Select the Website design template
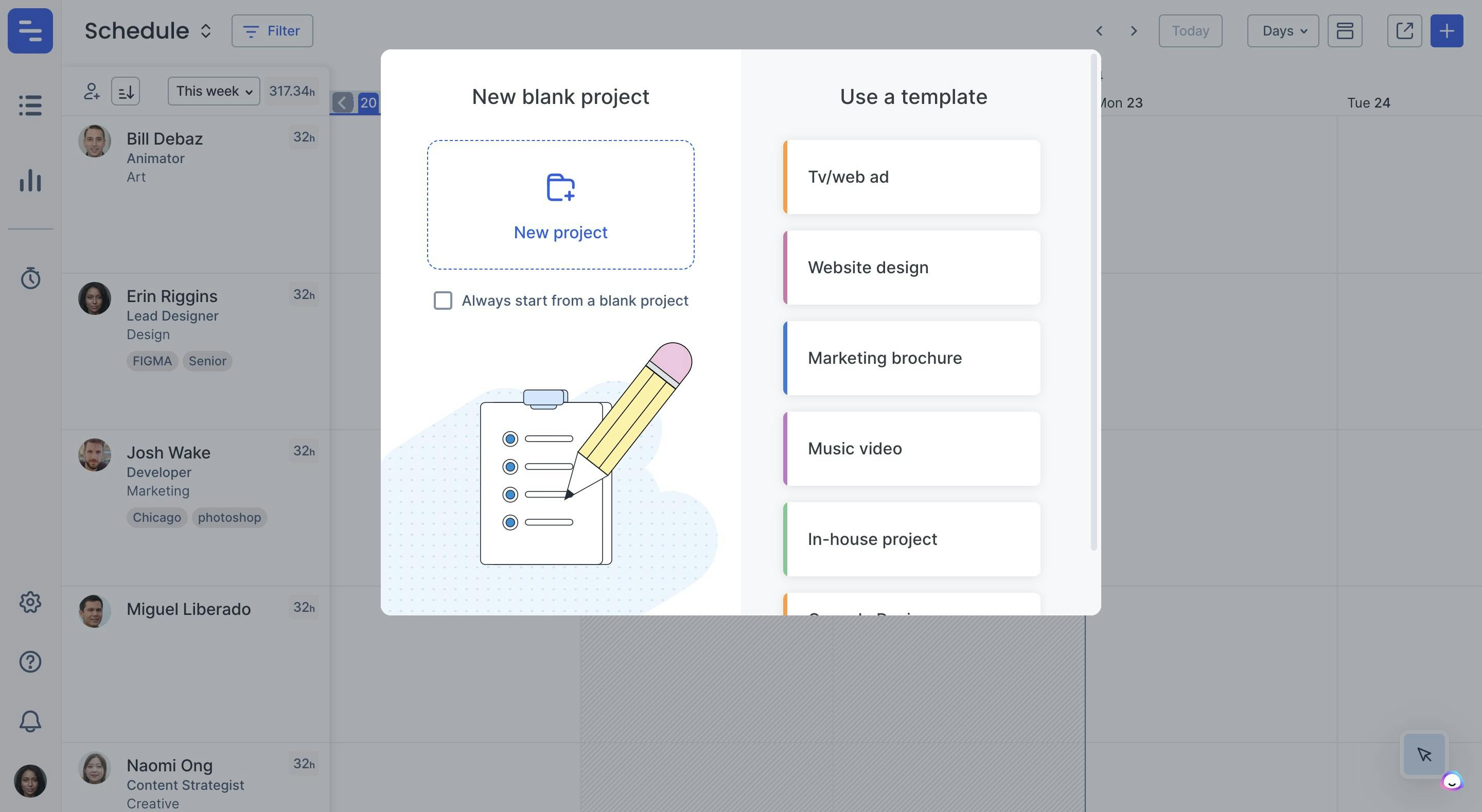Viewport: 1482px width, 812px height. click(x=911, y=268)
